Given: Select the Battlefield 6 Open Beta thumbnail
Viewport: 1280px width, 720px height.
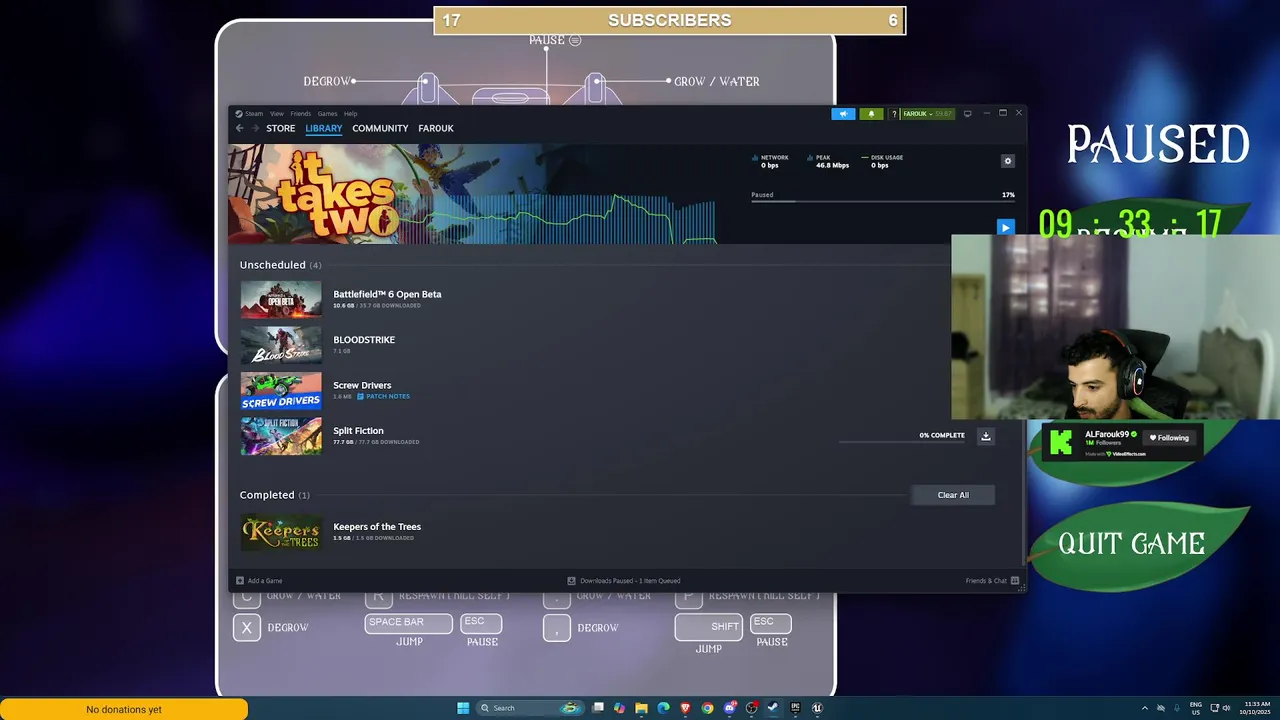Looking at the screenshot, I should tap(281, 300).
